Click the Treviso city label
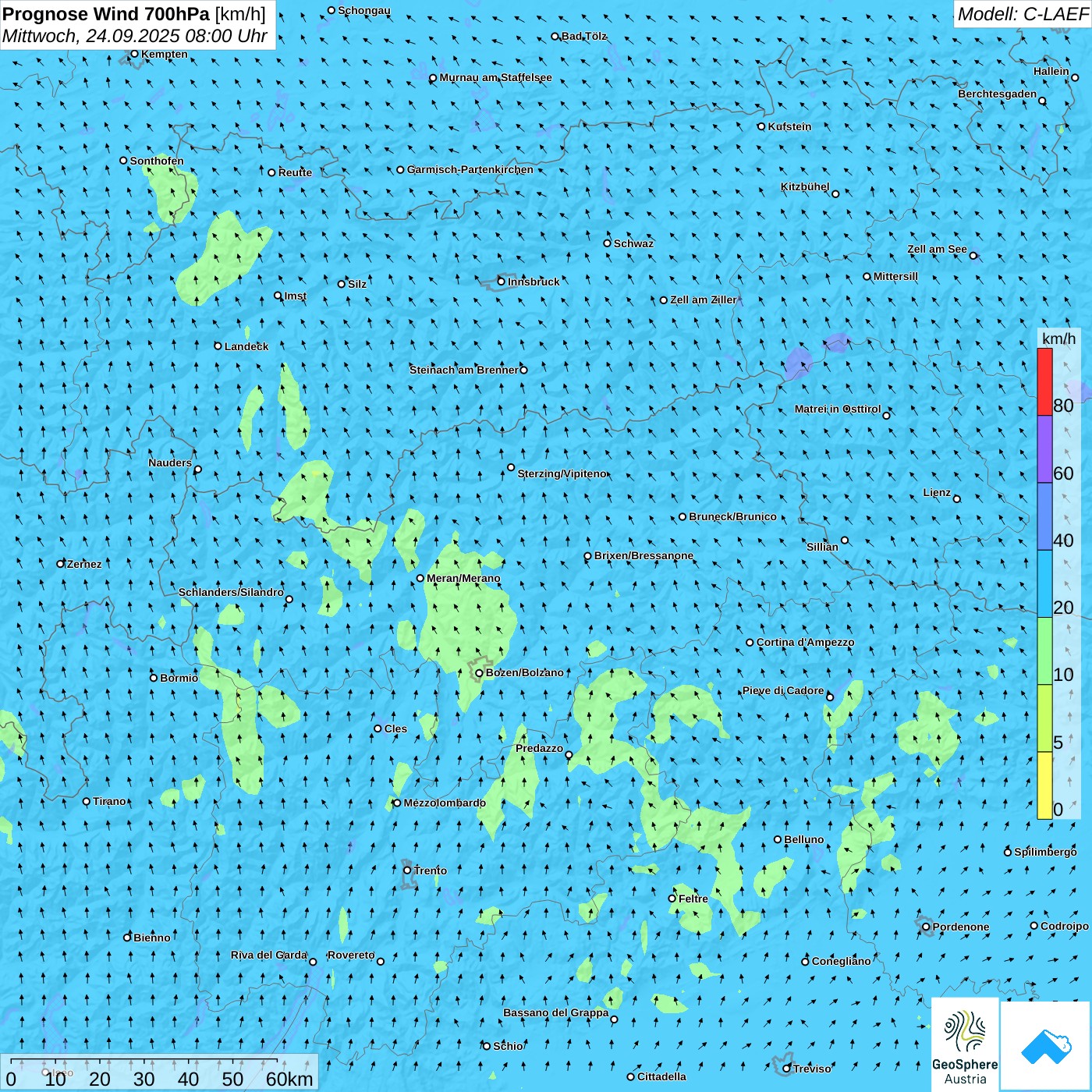 coord(812,1069)
